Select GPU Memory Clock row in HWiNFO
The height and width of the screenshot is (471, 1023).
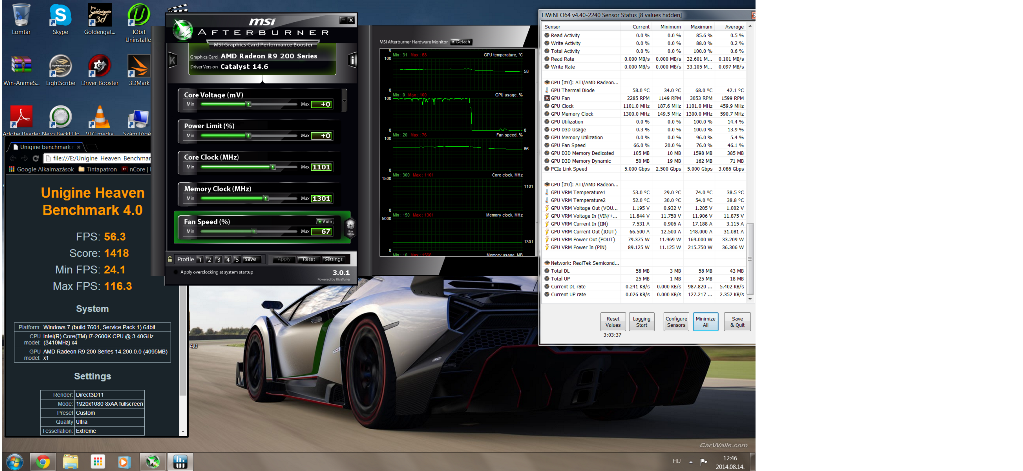pyautogui.click(x=643, y=114)
